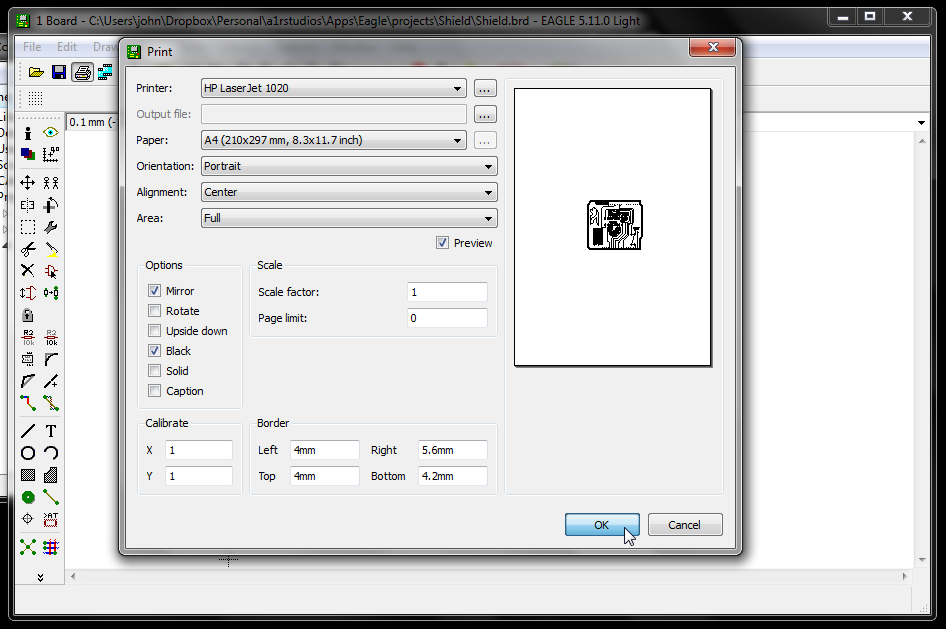Image resolution: width=946 pixels, height=629 pixels.
Task: Select the Arc tool
Action: [x=51, y=453]
